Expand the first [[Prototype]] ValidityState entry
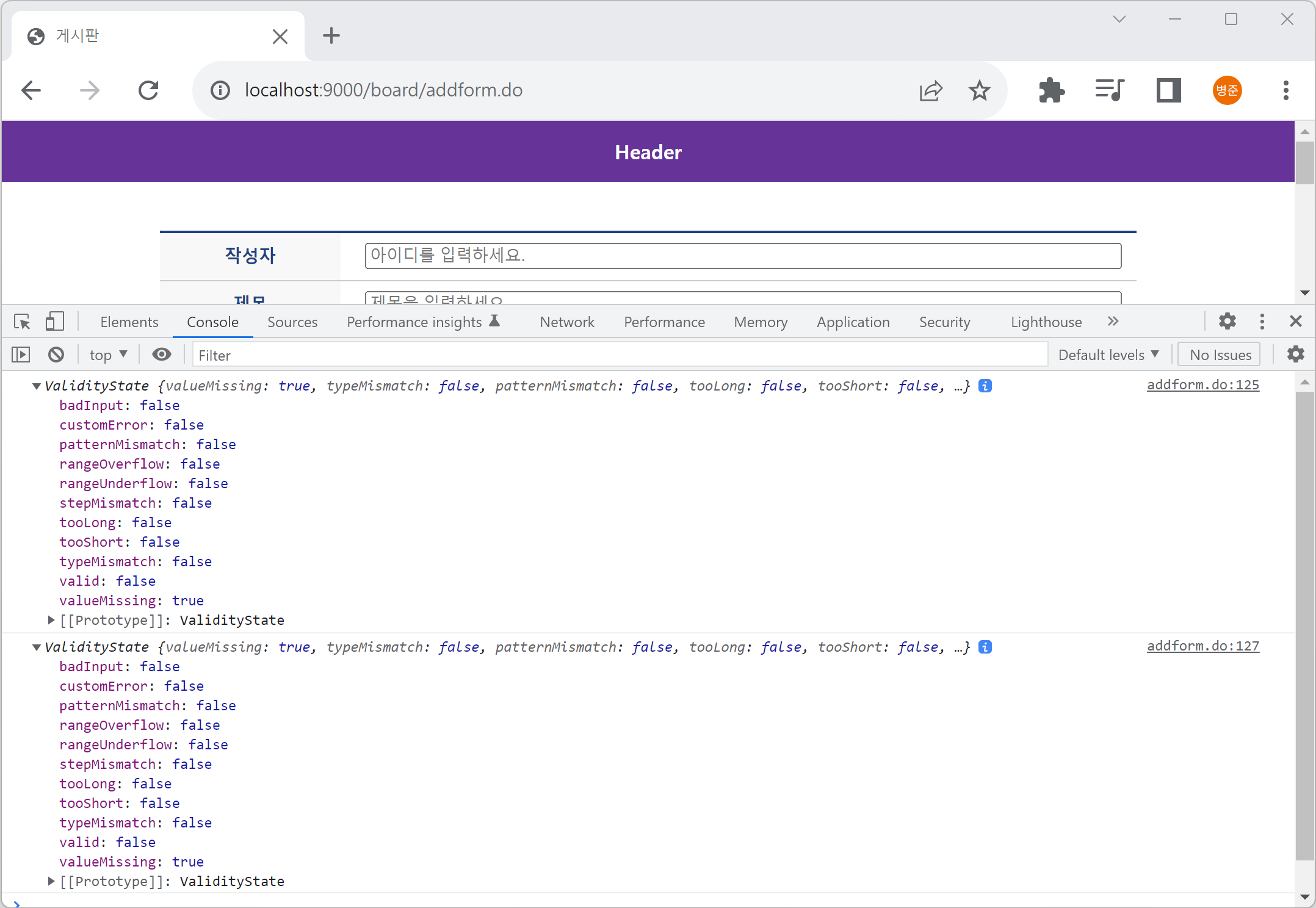 click(x=51, y=620)
